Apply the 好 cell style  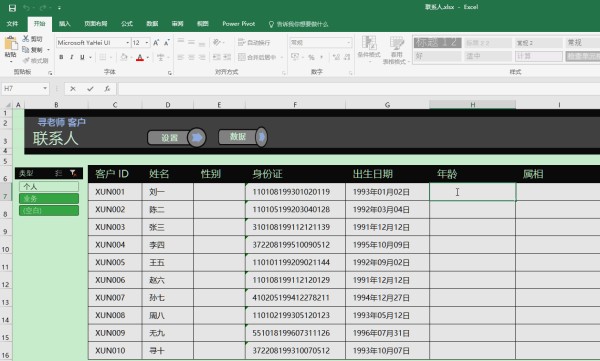437,56
